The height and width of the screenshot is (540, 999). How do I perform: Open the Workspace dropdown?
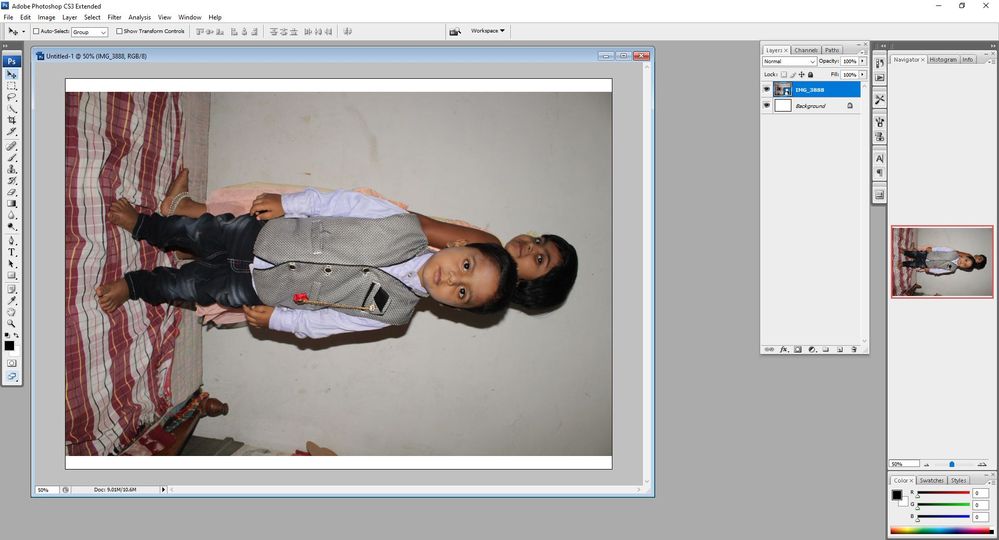pos(487,31)
